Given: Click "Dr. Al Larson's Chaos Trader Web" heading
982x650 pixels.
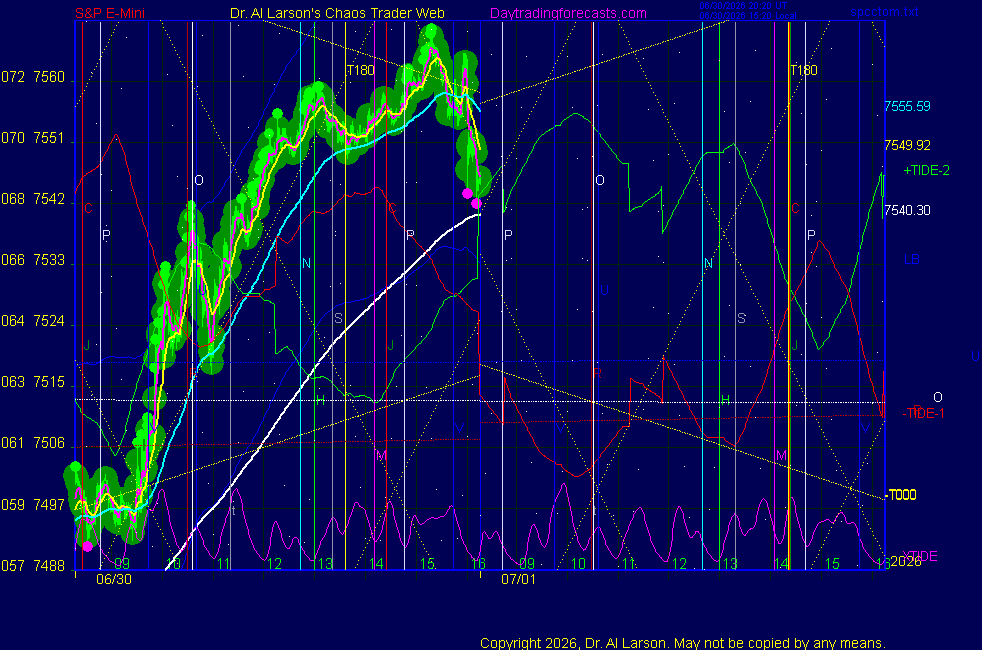Looking at the screenshot, I should click(x=337, y=13).
